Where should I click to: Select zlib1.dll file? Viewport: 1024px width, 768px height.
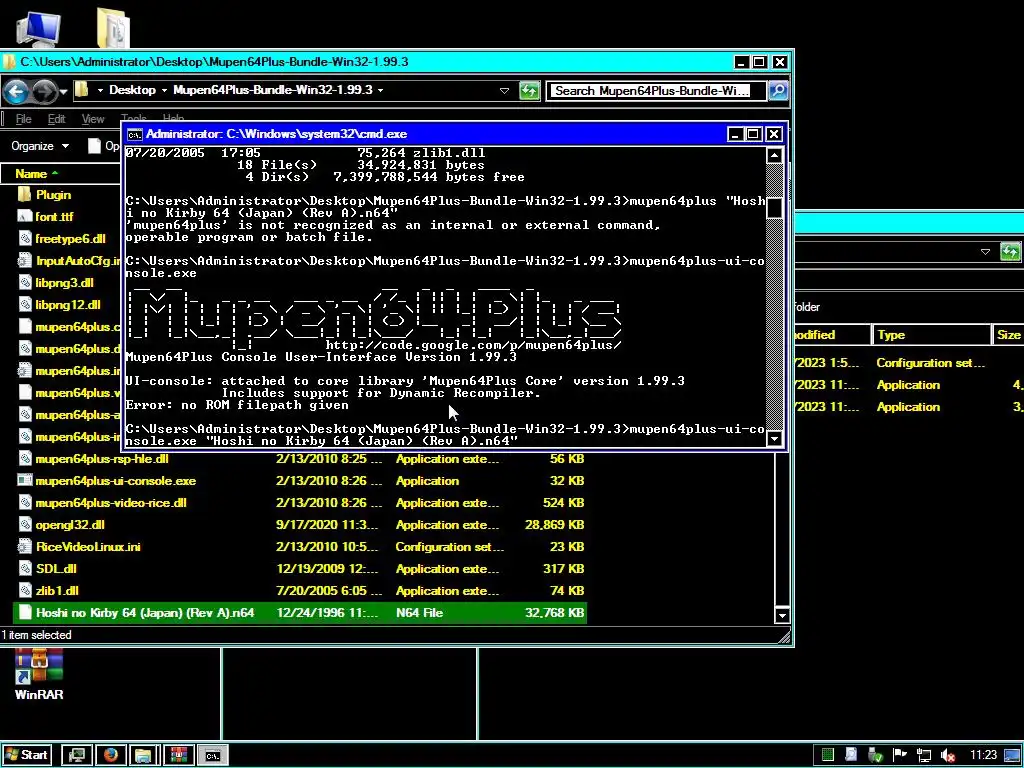(x=49, y=591)
